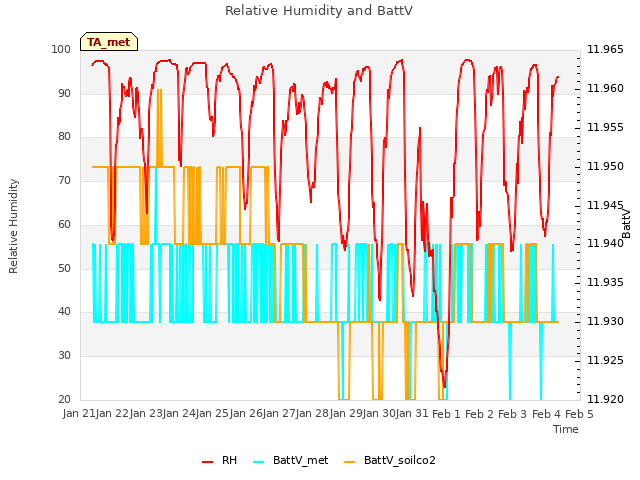This screenshot has height=480, width=640.
Task: Click the 11.920 BattV axis value
Action: click(605, 399)
